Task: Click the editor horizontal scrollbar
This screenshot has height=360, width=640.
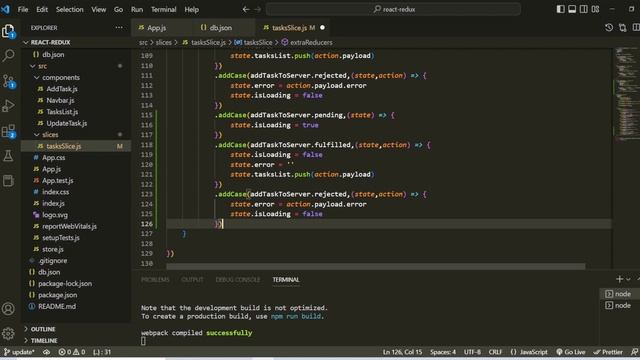Action: click(x=376, y=266)
